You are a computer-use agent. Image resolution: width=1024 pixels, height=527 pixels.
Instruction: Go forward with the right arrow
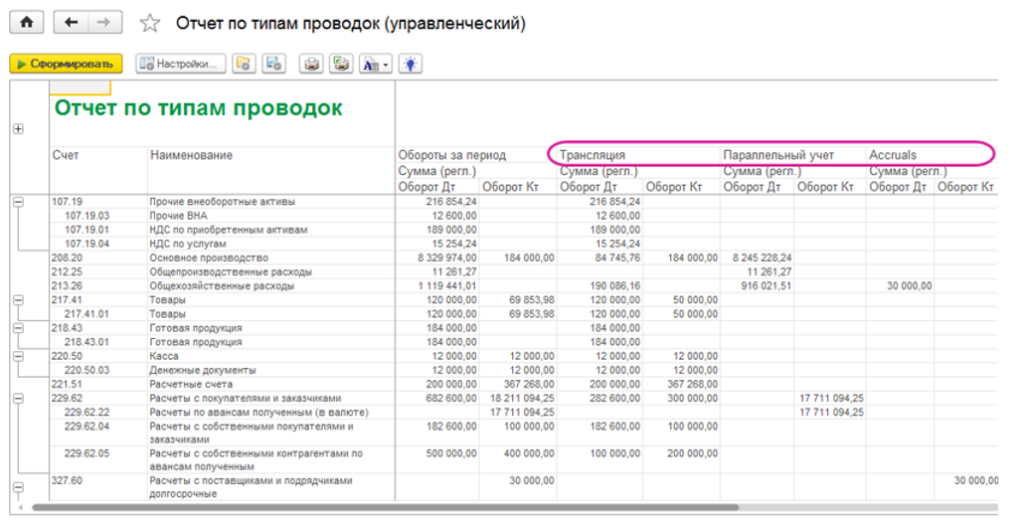102,22
